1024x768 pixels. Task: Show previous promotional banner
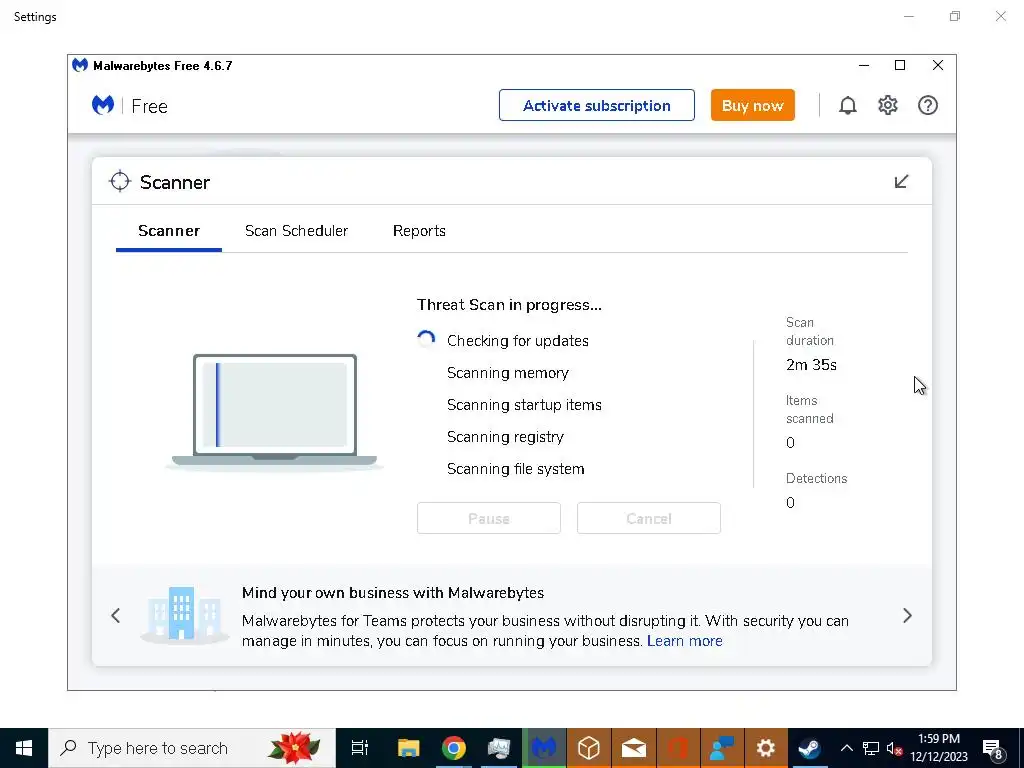[116, 615]
